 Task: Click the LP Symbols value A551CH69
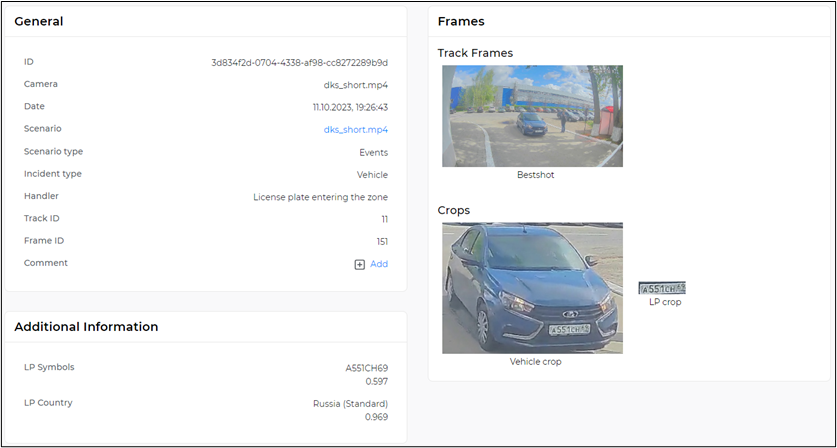(x=367, y=368)
